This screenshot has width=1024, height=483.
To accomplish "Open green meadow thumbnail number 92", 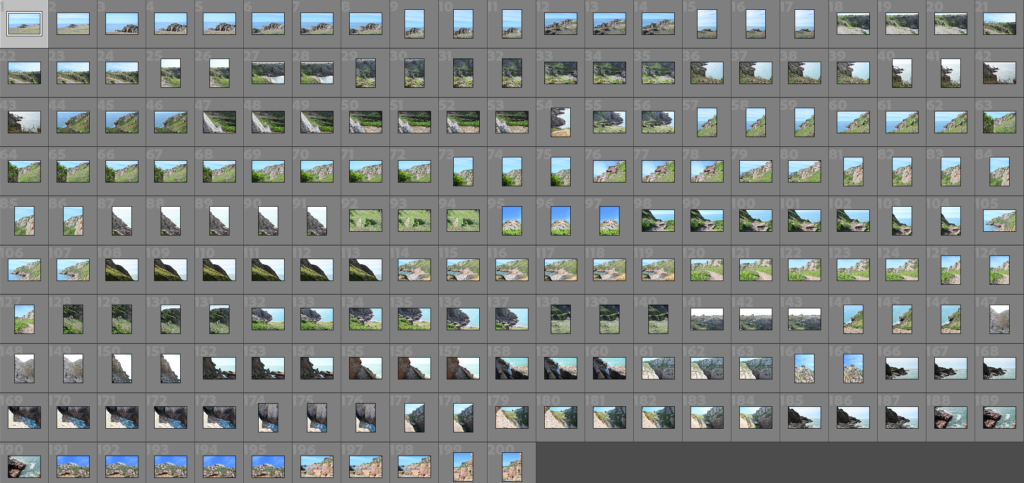I will pos(365,220).
